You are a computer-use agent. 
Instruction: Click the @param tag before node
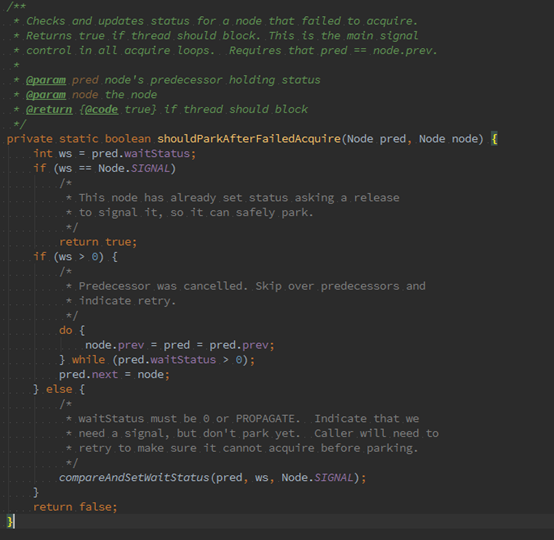click(46, 95)
